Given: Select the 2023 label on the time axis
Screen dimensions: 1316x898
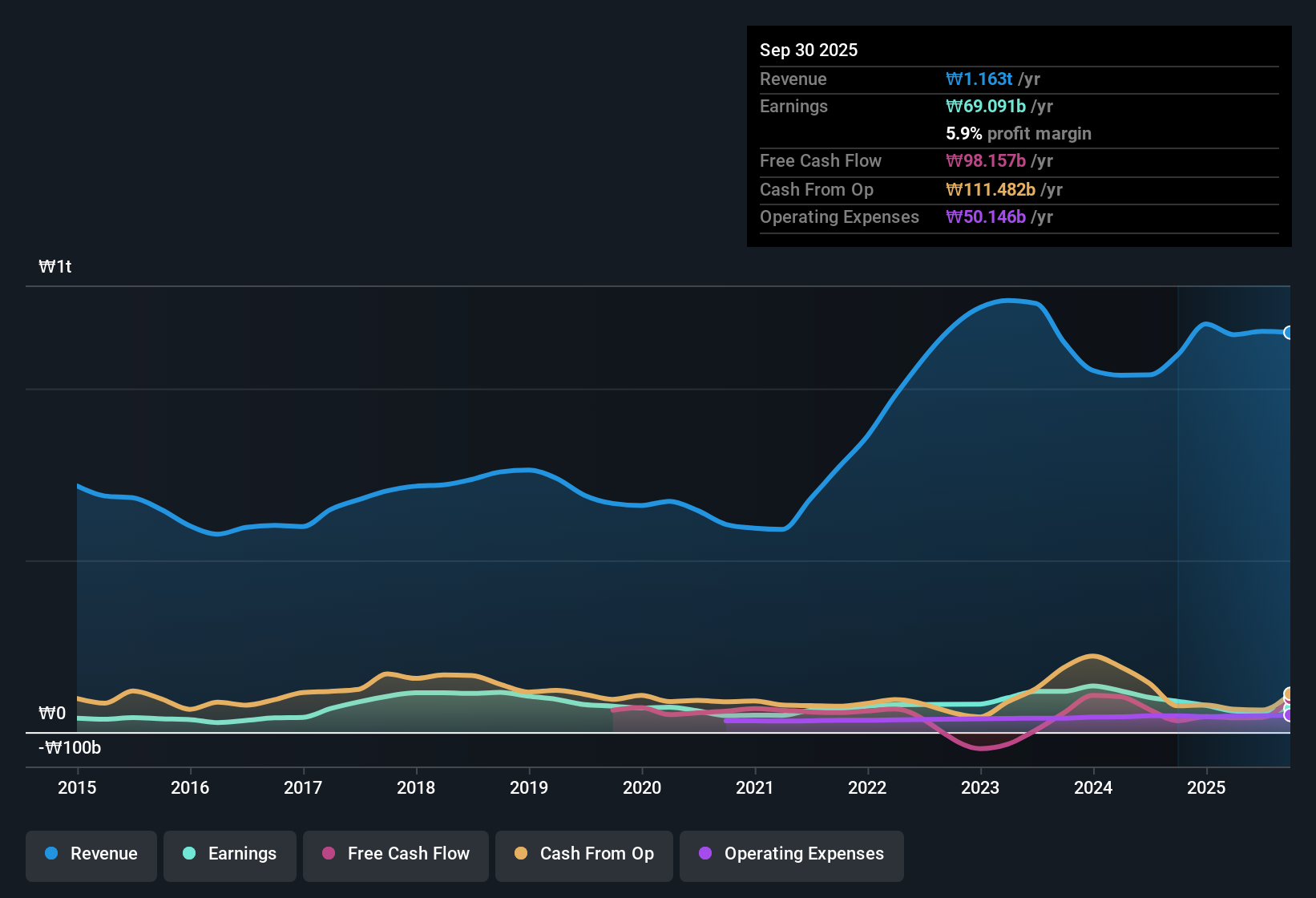Looking at the screenshot, I should (x=980, y=788).
